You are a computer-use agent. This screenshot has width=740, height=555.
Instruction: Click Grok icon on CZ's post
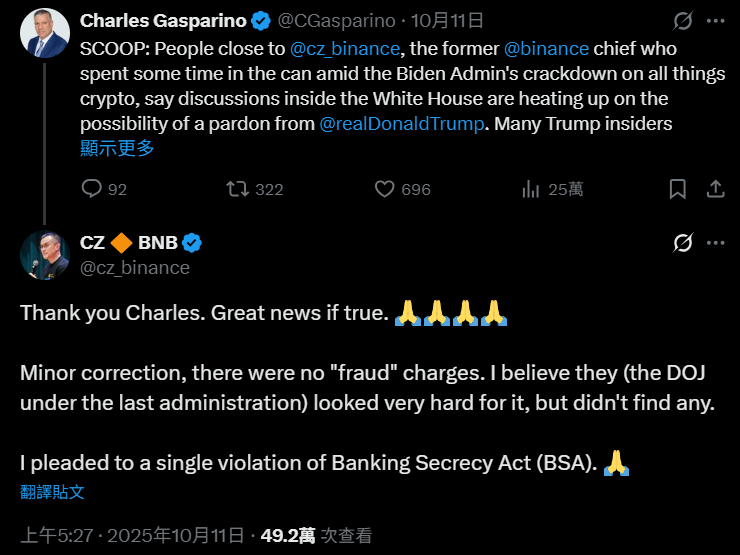coord(684,243)
